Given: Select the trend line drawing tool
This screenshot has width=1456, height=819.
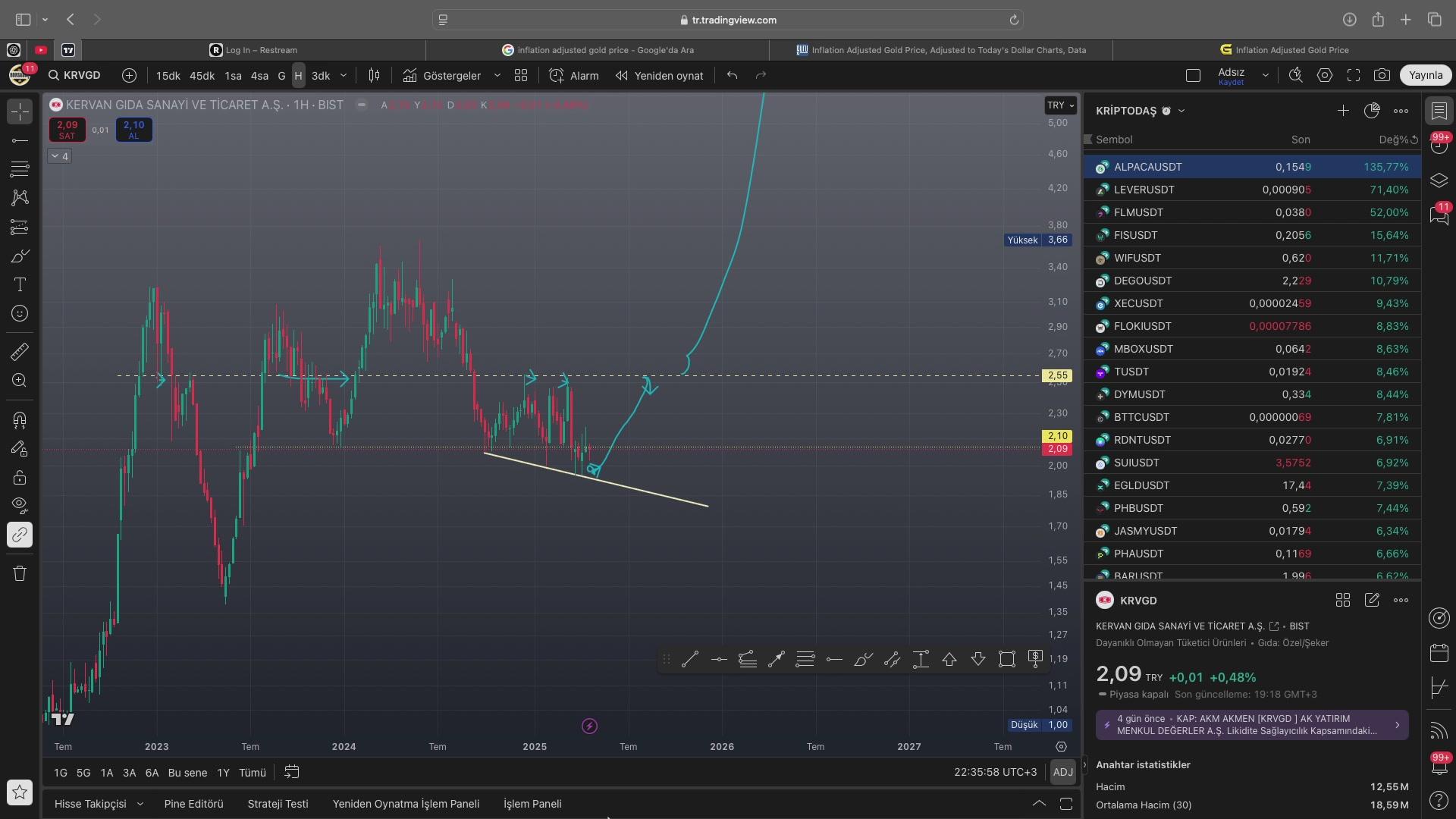Looking at the screenshot, I should pos(20,140).
